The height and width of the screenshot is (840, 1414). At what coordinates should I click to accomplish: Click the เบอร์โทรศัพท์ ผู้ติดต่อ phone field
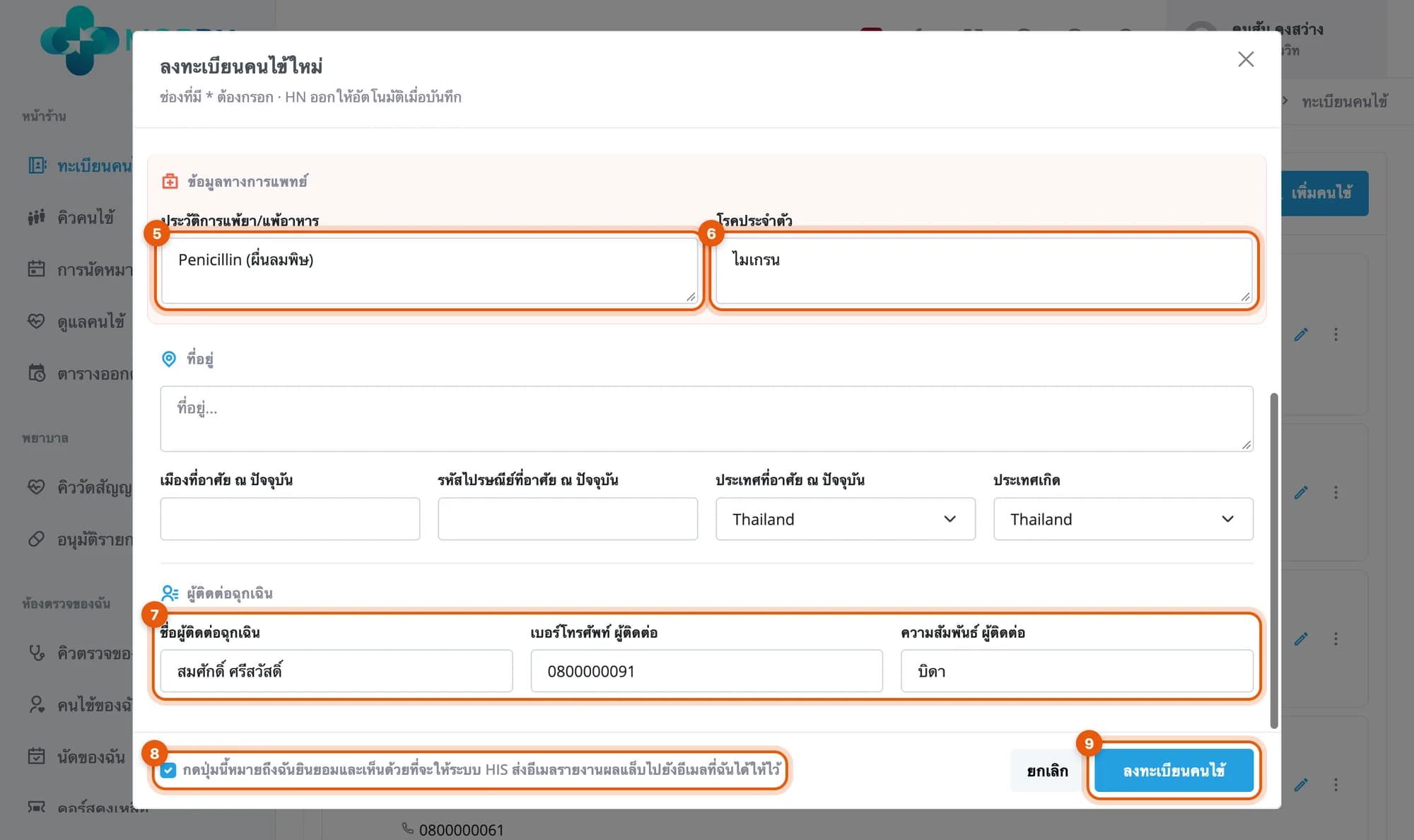[x=706, y=671]
